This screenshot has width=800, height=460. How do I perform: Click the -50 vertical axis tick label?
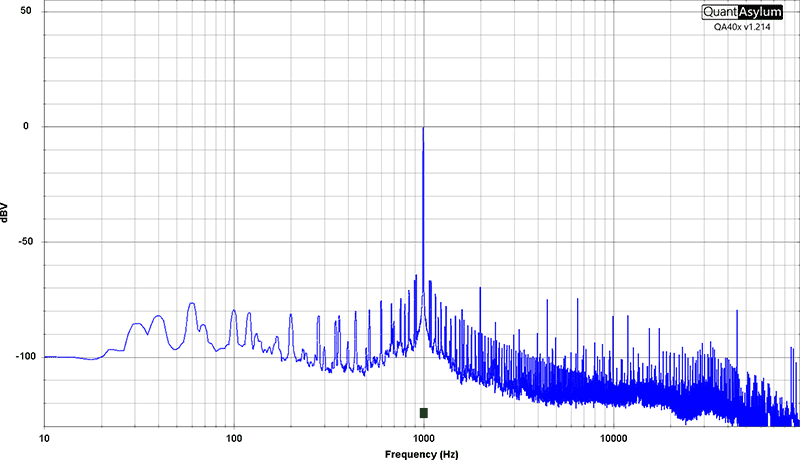click(x=24, y=242)
